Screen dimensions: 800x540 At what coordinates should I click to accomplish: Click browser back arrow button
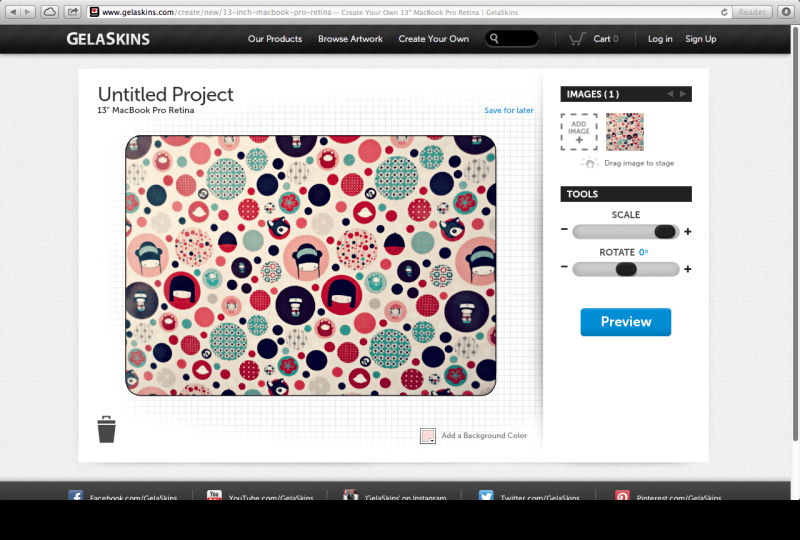coord(13,11)
